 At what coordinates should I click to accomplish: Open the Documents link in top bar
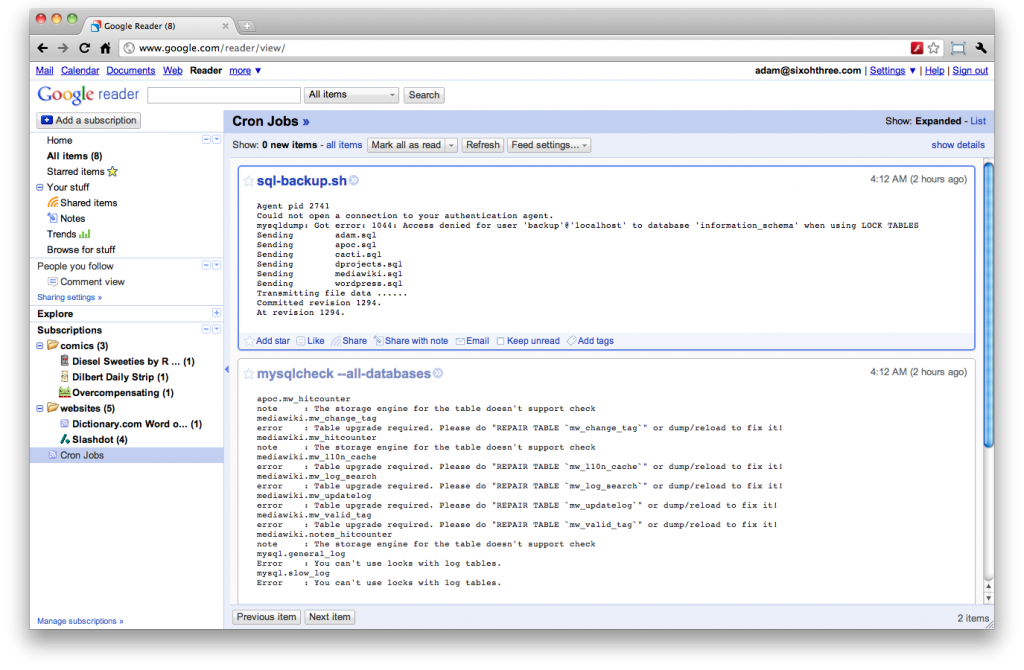tap(131, 71)
